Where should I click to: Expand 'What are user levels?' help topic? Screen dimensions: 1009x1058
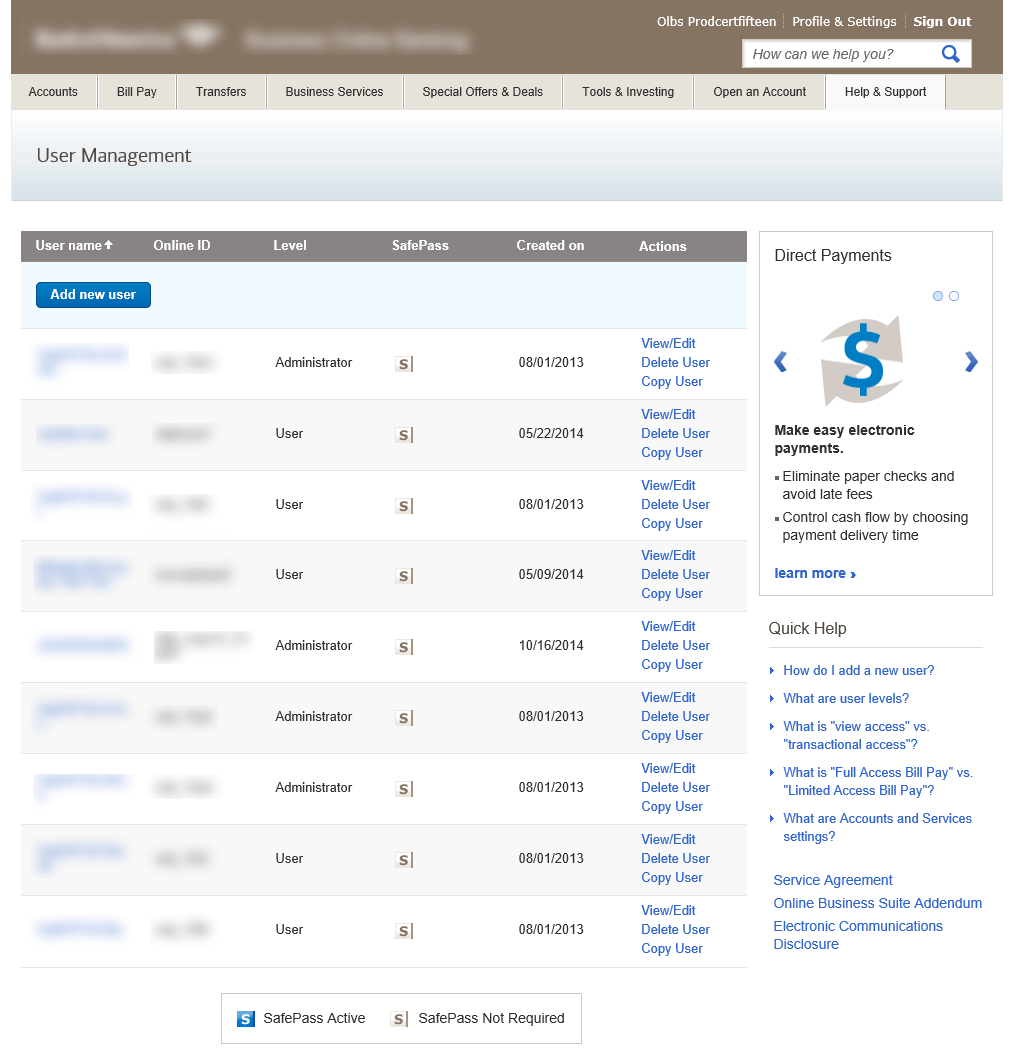click(846, 698)
